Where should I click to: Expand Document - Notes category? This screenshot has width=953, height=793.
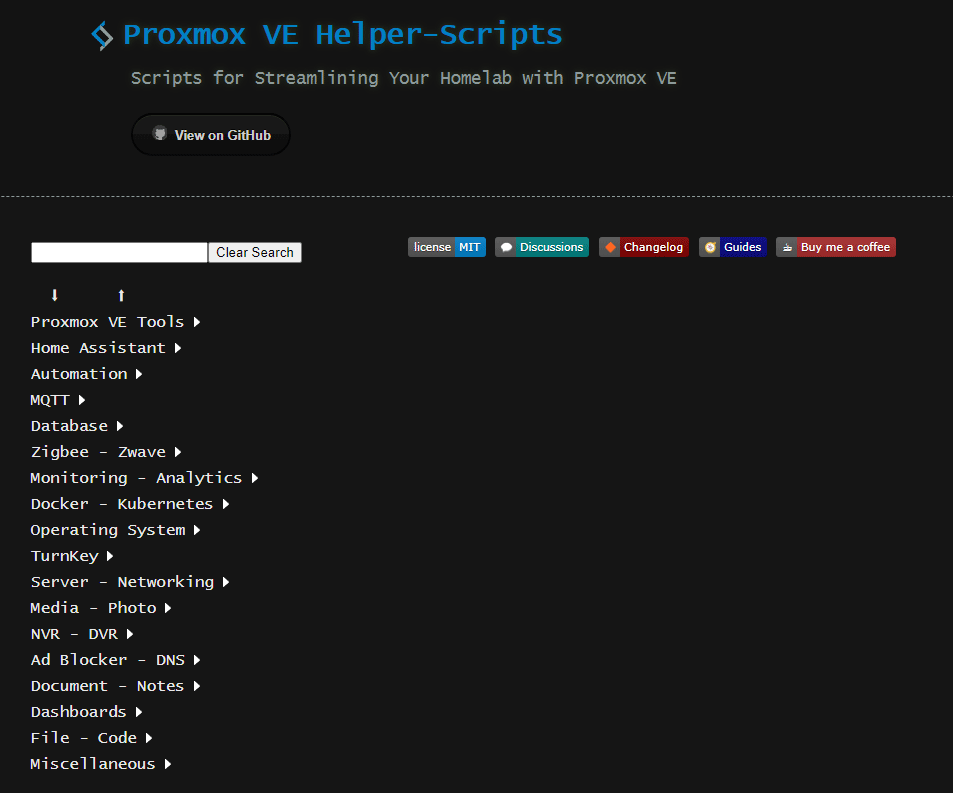point(115,687)
